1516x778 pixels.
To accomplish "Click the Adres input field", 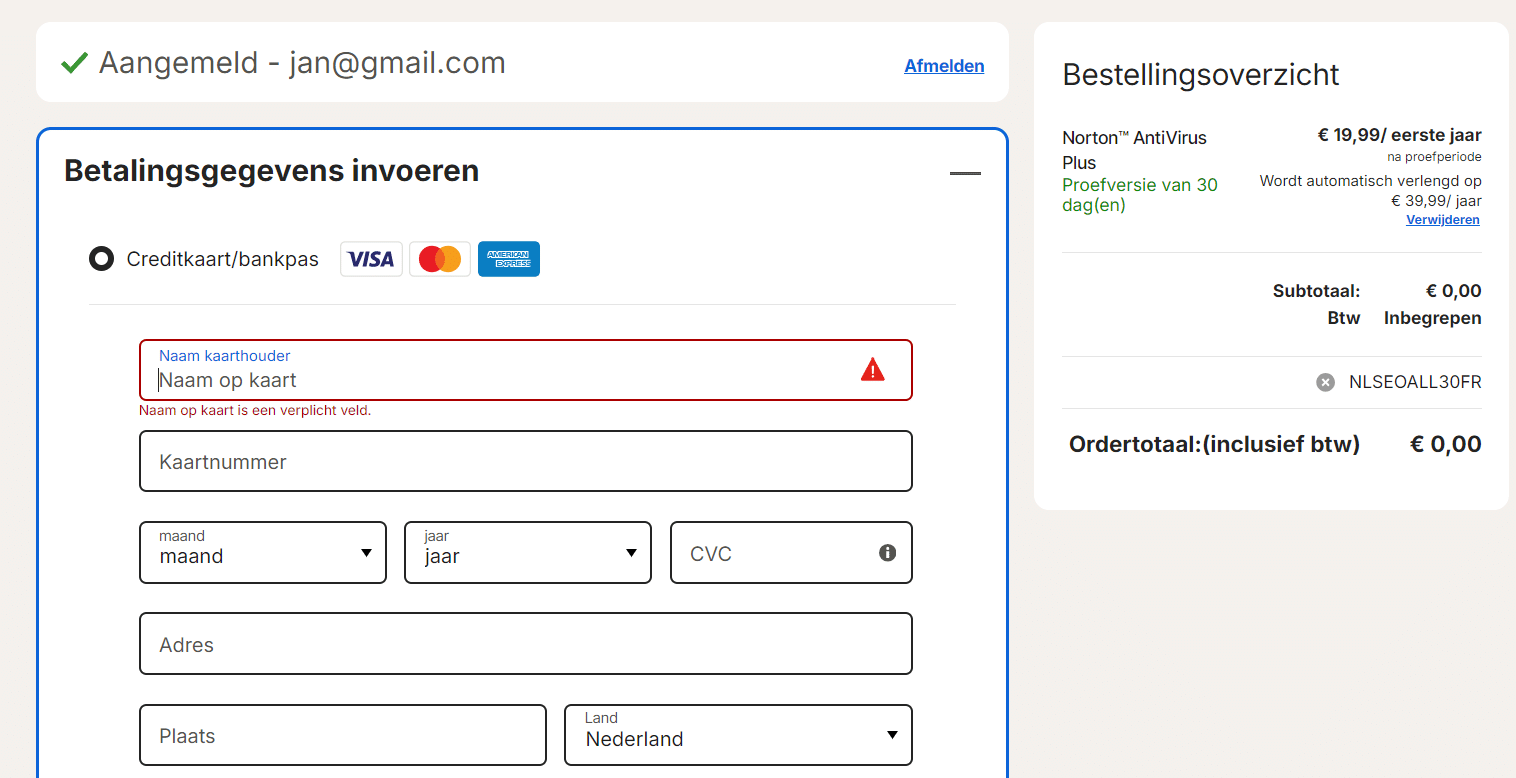I will [526, 644].
